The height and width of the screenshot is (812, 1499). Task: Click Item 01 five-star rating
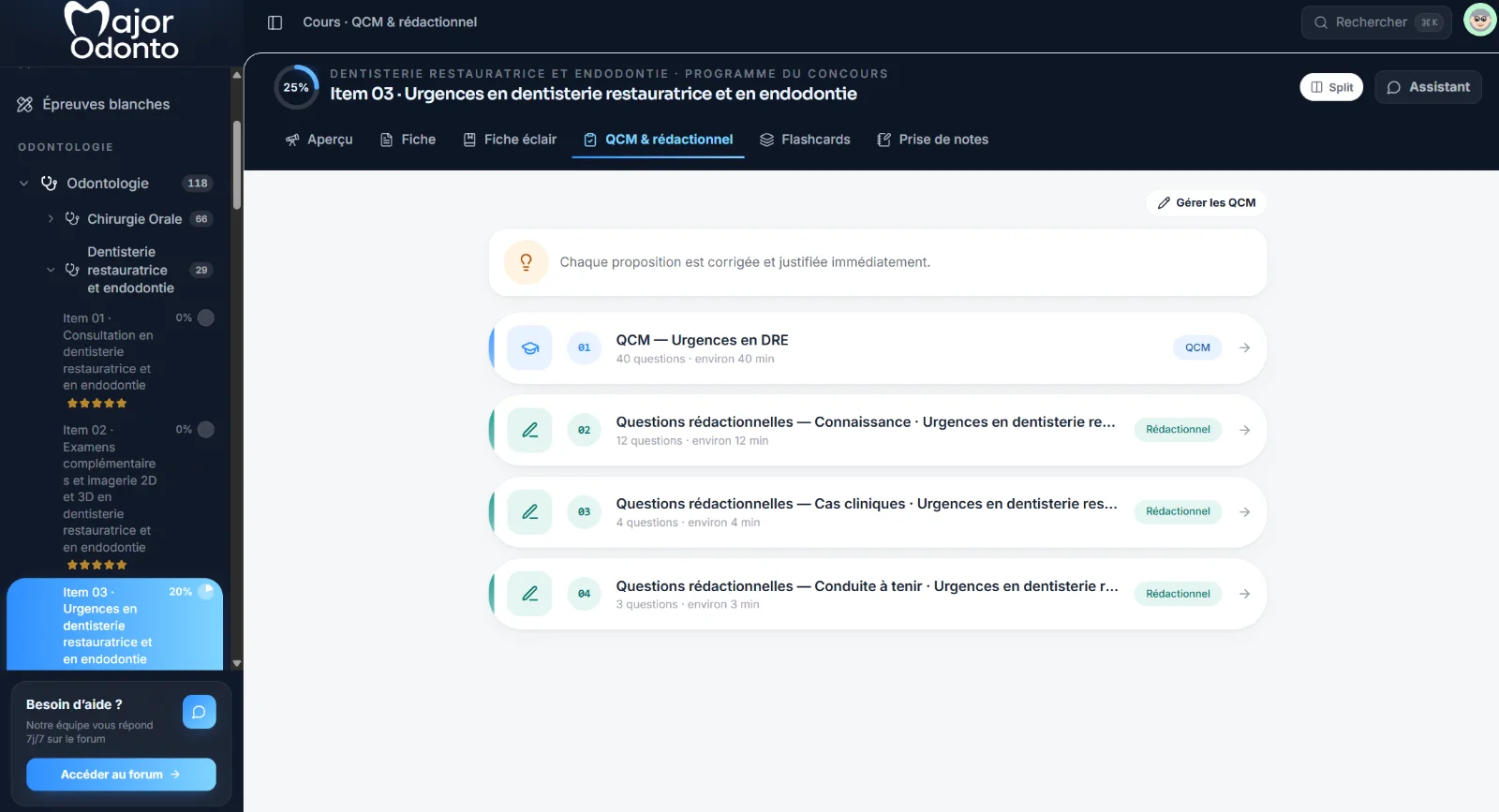click(96, 404)
